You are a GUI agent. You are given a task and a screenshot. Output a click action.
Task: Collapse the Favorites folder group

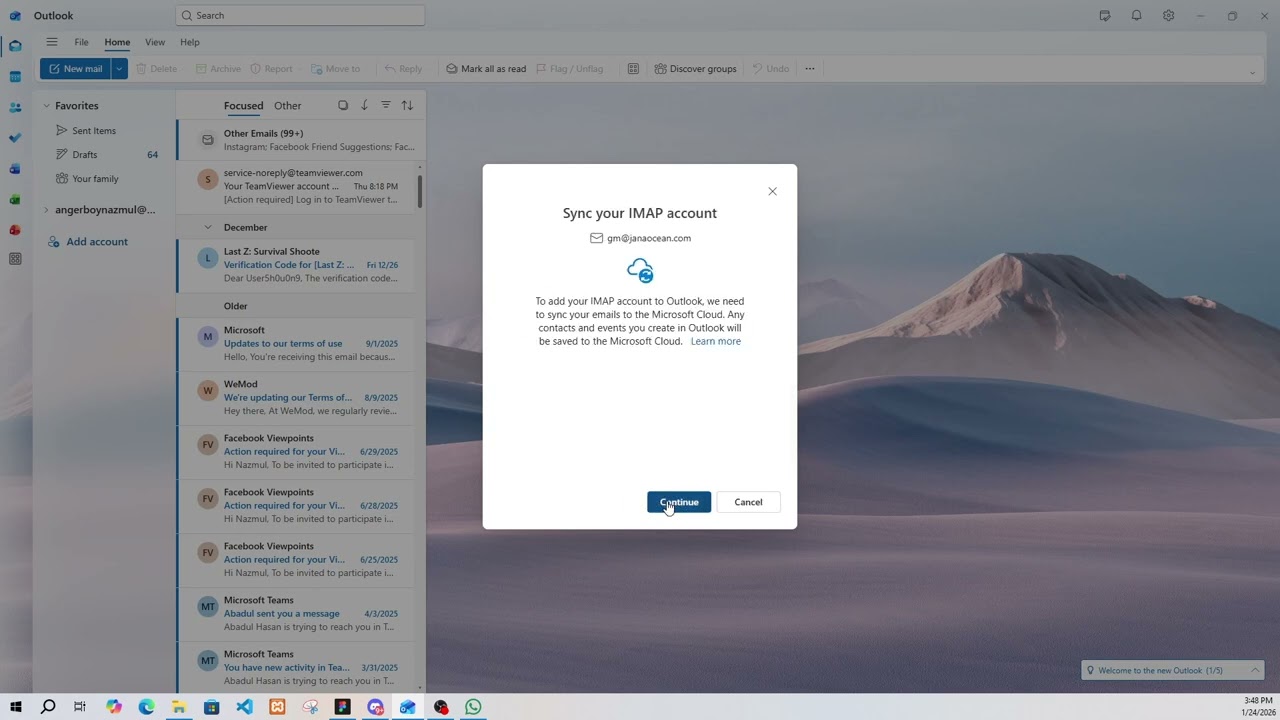pyautogui.click(x=46, y=105)
